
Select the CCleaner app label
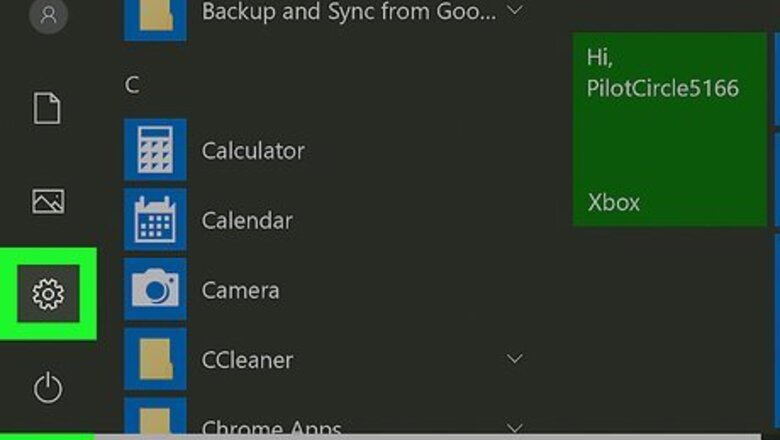[247, 360]
